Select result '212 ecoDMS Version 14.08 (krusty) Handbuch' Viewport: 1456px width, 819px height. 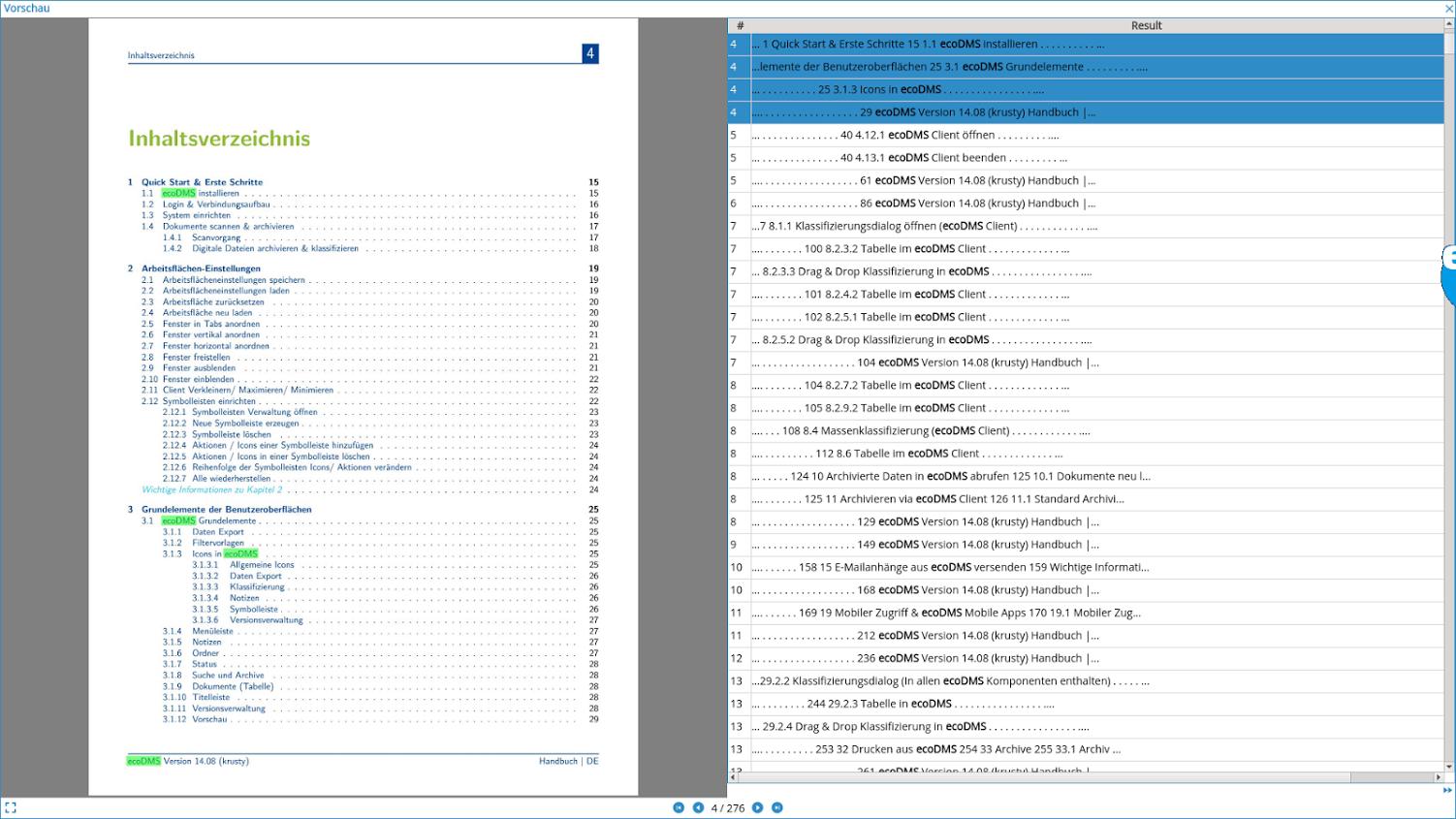click(x=1086, y=636)
